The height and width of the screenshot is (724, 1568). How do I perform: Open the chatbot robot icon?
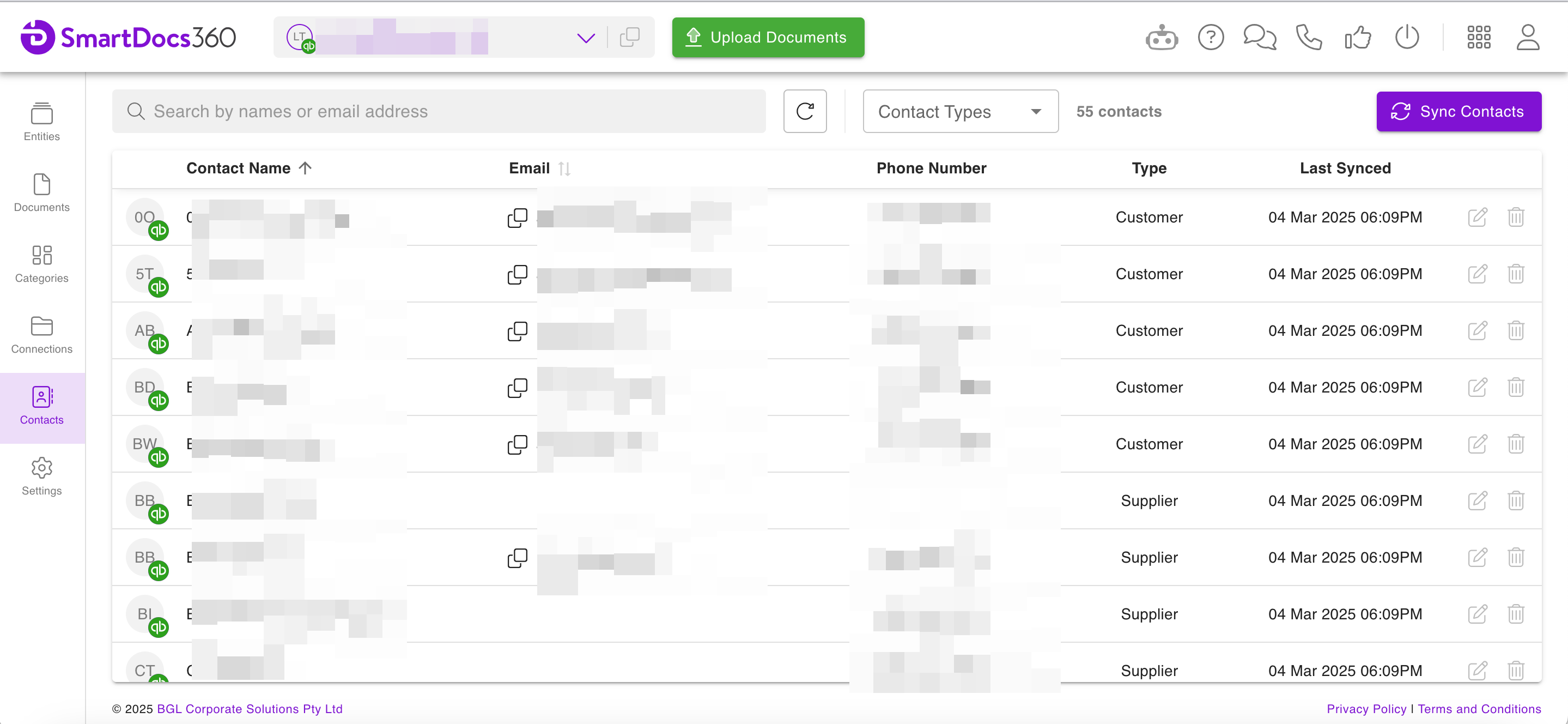click(1162, 38)
